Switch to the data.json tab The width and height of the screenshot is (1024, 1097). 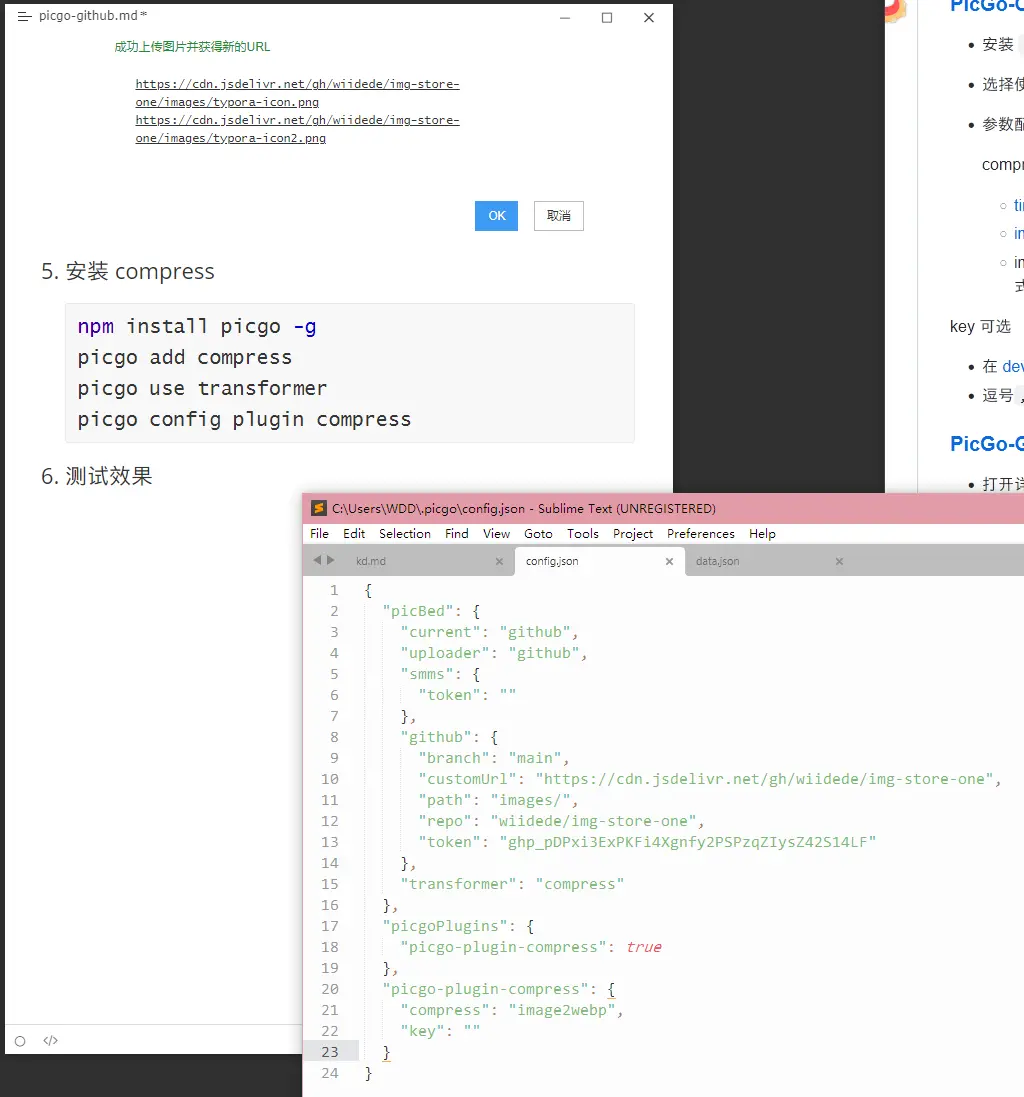718,561
